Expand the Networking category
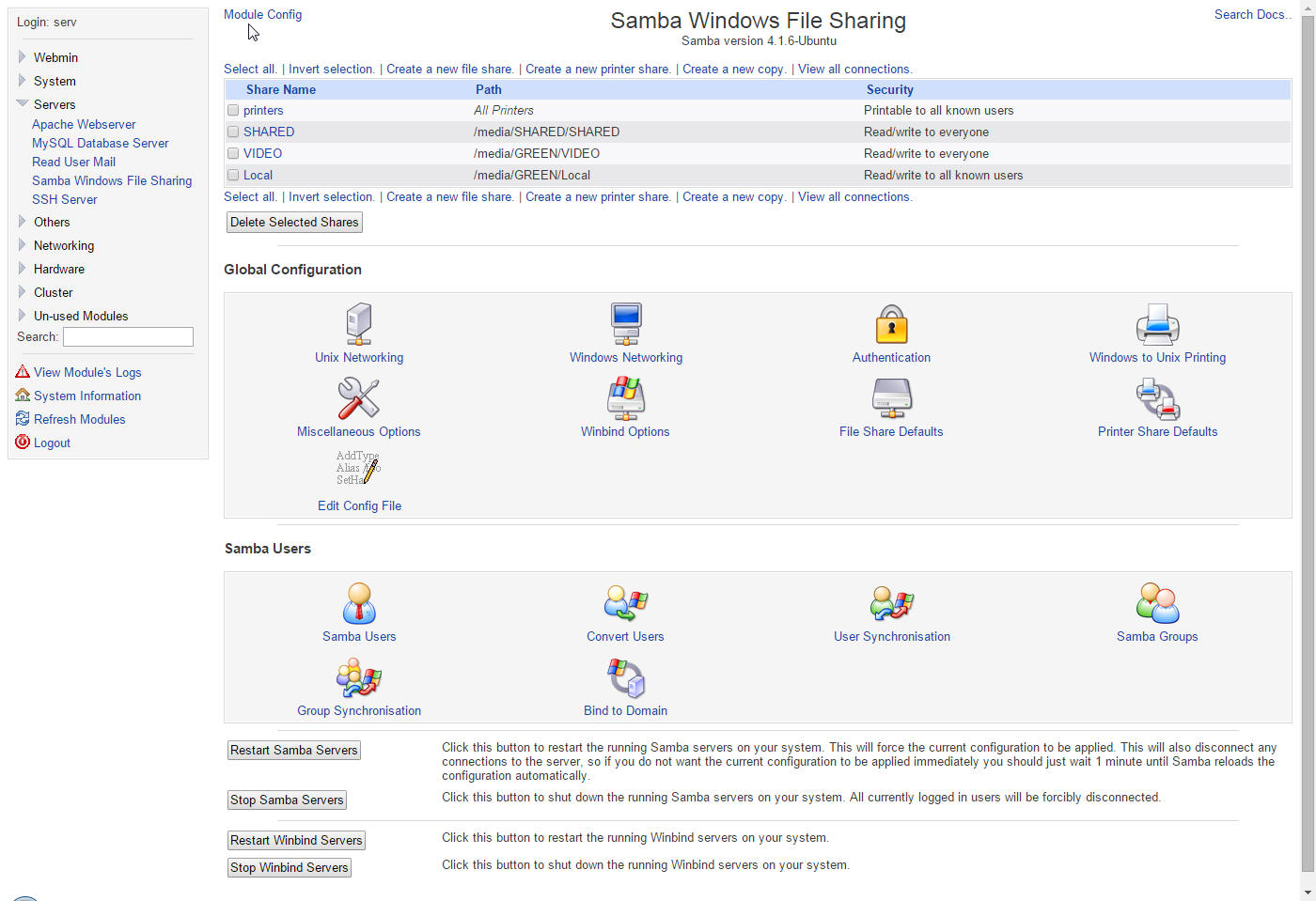The width and height of the screenshot is (1316, 901). click(22, 245)
